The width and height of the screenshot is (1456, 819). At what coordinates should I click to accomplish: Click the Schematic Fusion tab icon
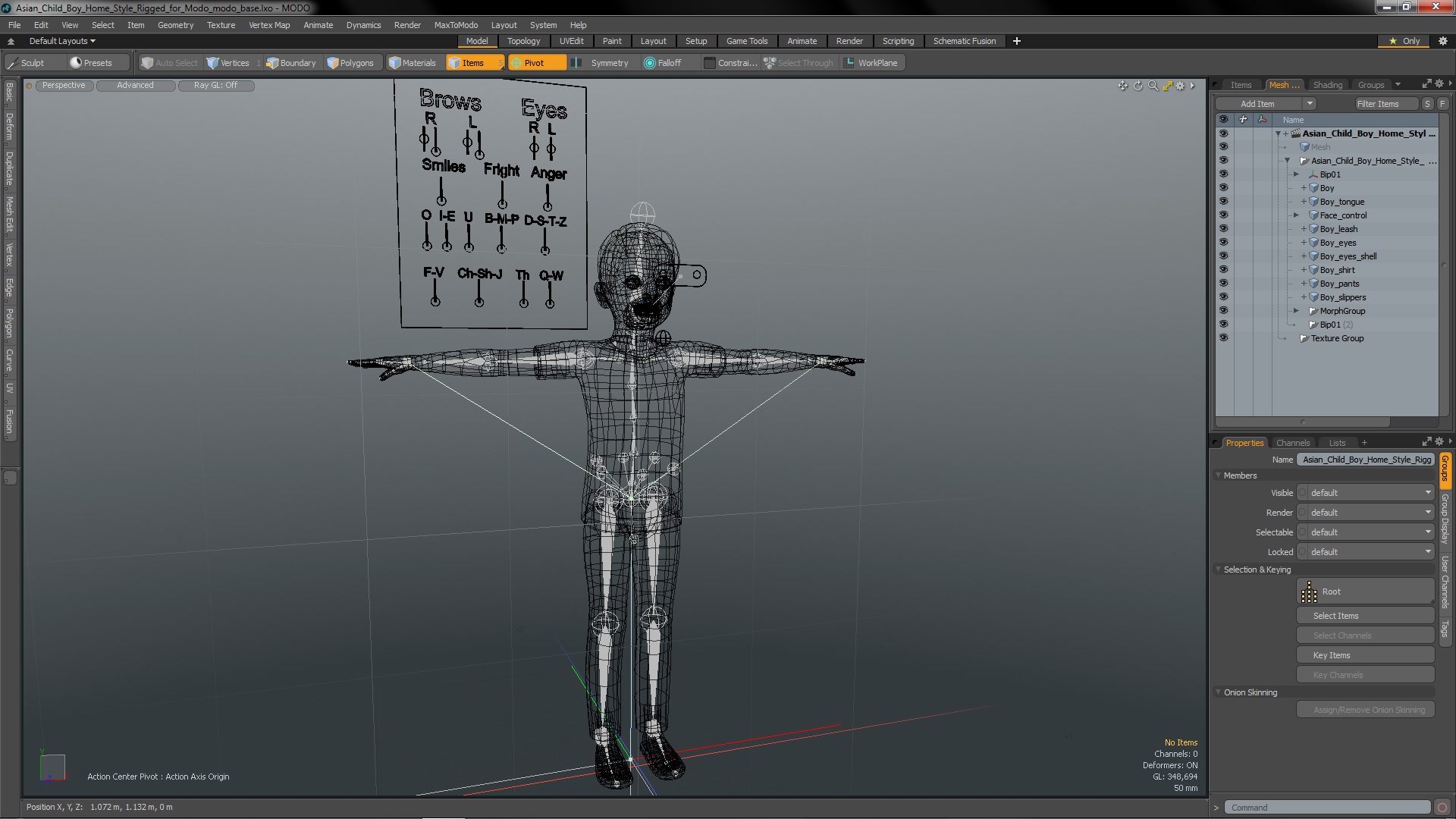[965, 40]
